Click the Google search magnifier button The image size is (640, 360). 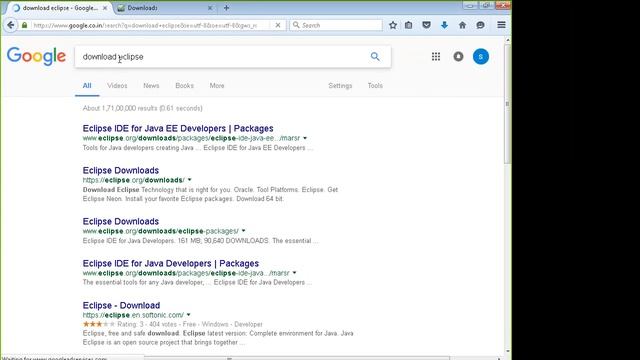click(x=375, y=57)
